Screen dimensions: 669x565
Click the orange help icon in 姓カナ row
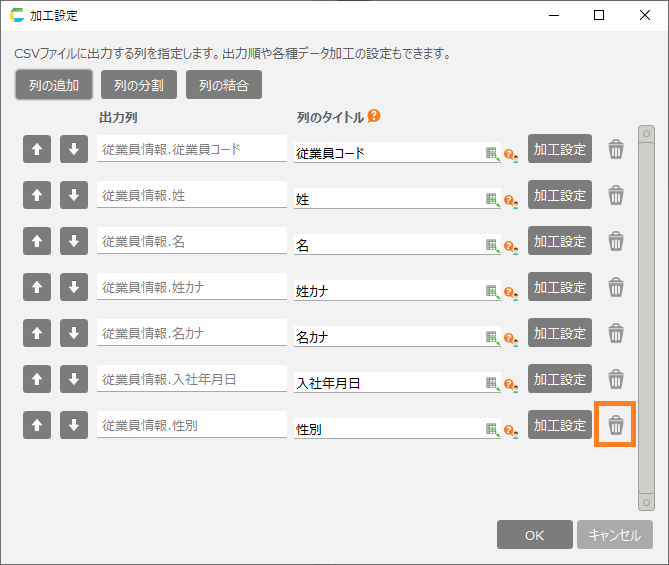click(x=509, y=292)
